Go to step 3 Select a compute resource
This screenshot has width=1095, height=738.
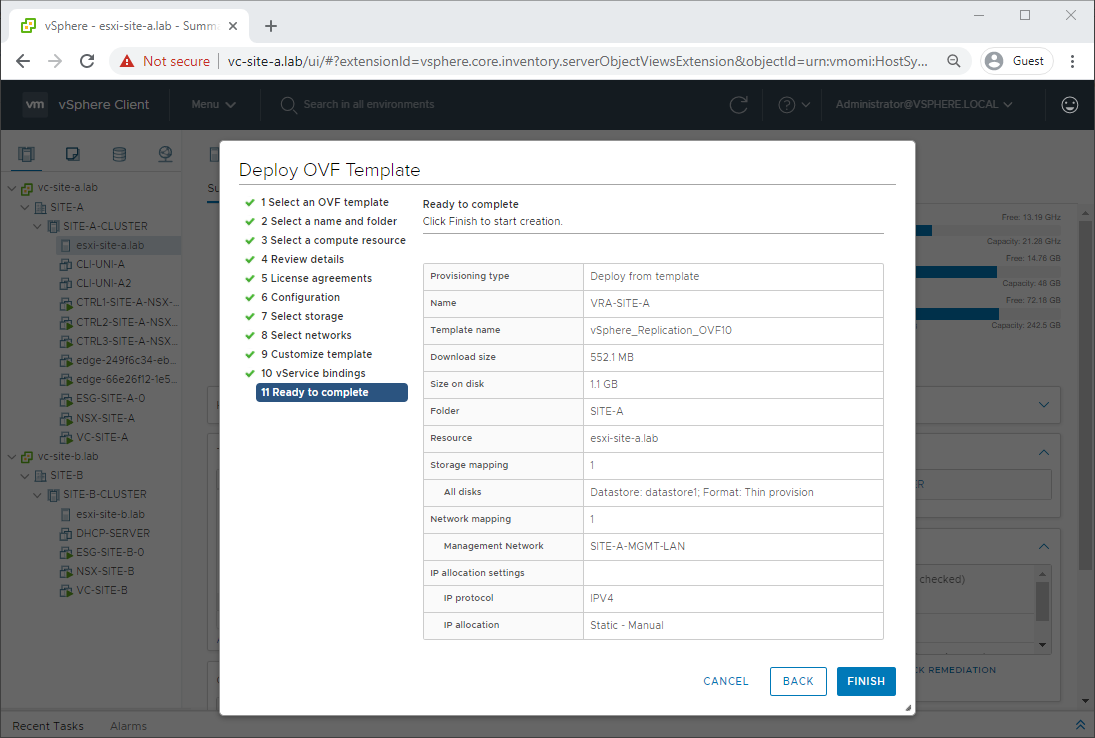click(333, 240)
